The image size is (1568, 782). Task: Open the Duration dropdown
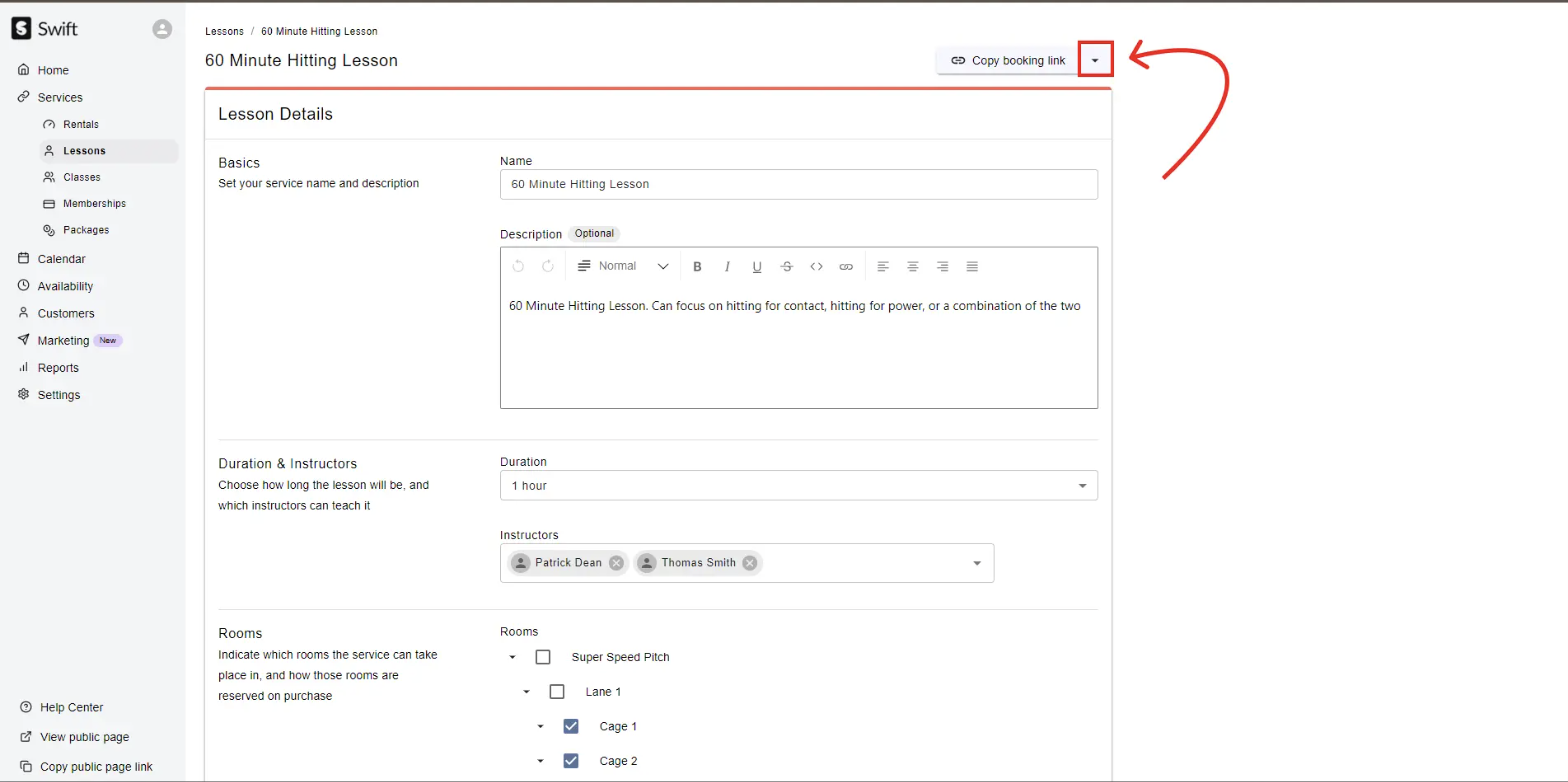[x=798, y=485]
